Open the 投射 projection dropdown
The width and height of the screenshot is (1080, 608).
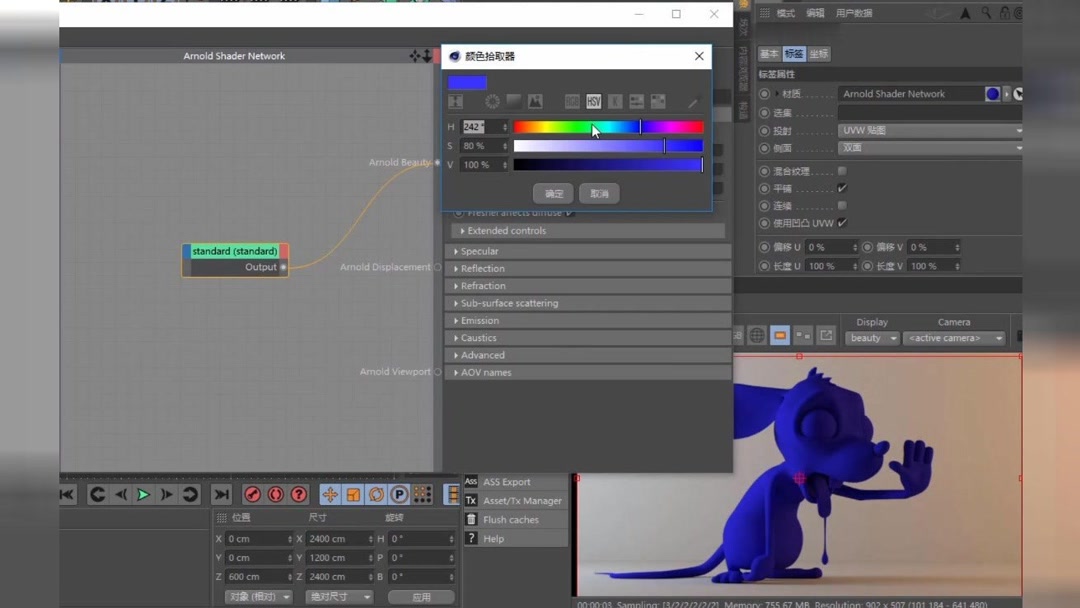(x=928, y=129)
